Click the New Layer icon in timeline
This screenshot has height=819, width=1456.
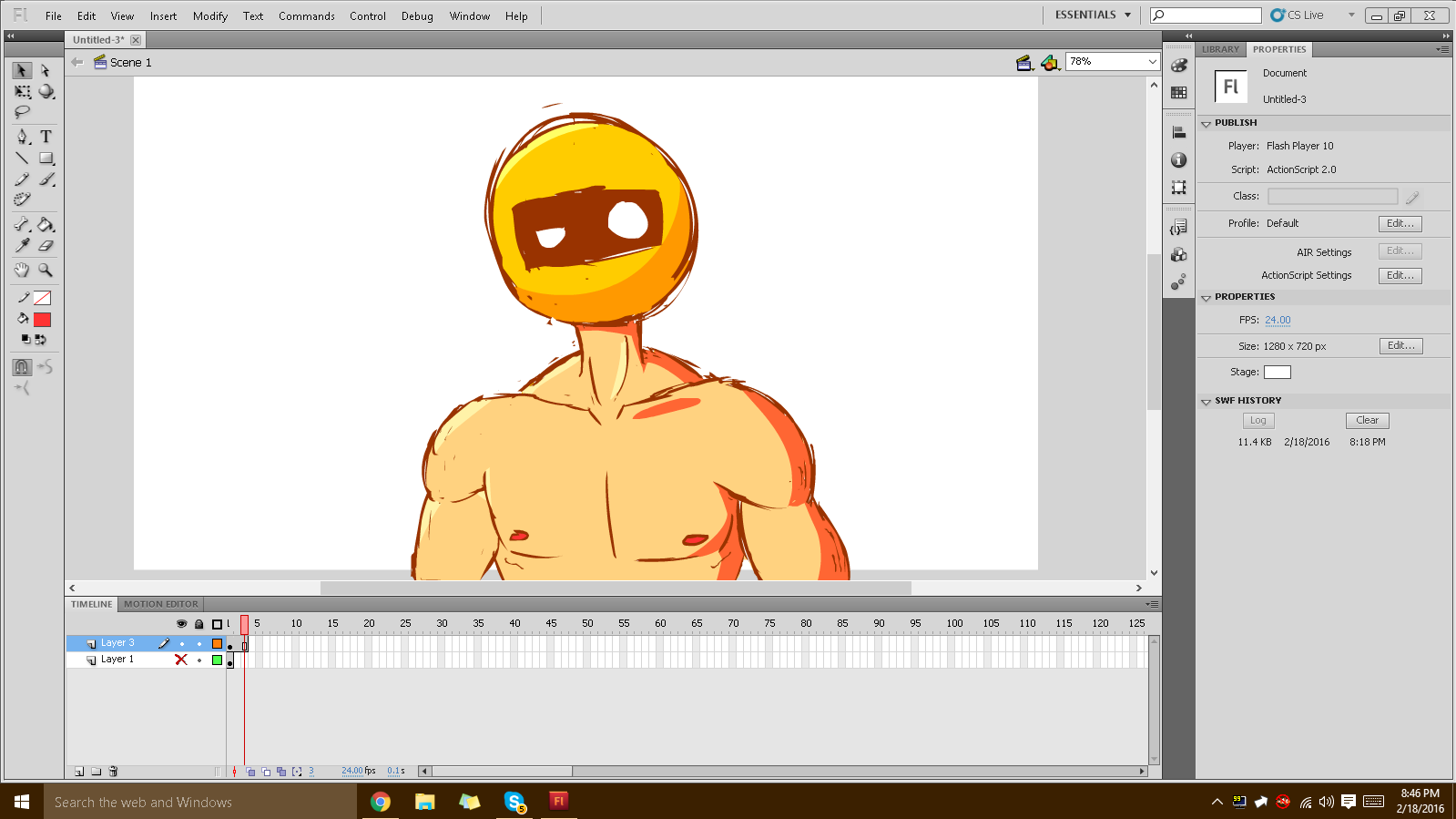point(79,772)
